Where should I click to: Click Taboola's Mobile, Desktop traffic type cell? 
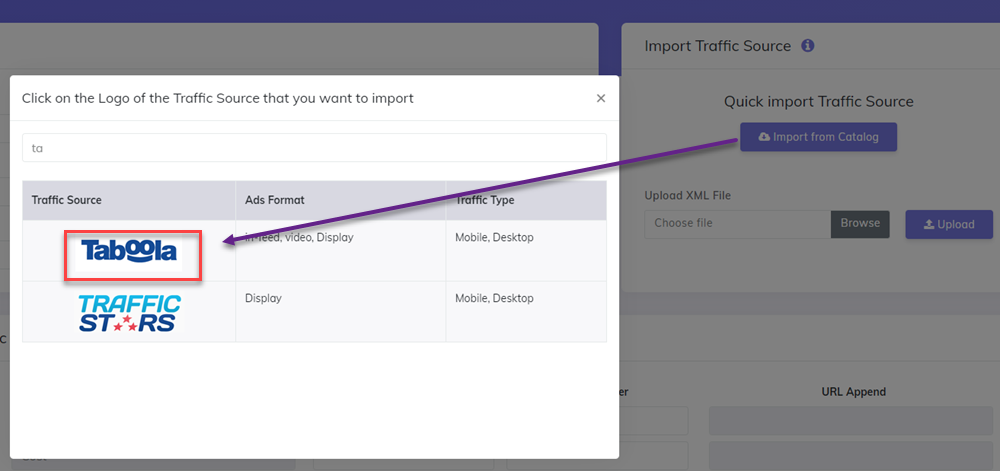(495, 238)
